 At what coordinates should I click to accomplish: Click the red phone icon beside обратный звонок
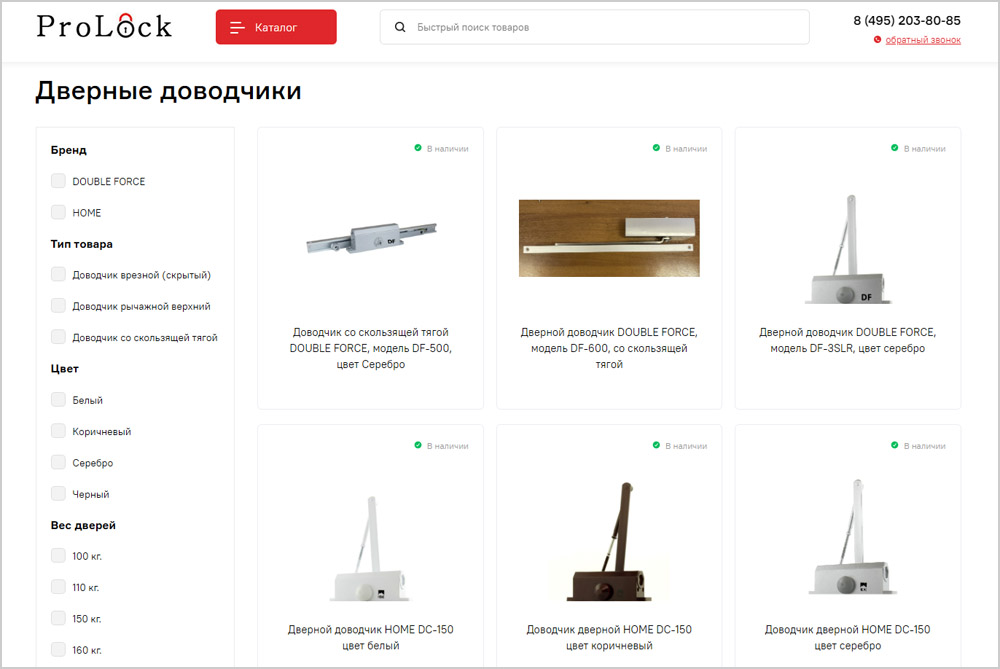pyautogui.click(x=877, y=40)
